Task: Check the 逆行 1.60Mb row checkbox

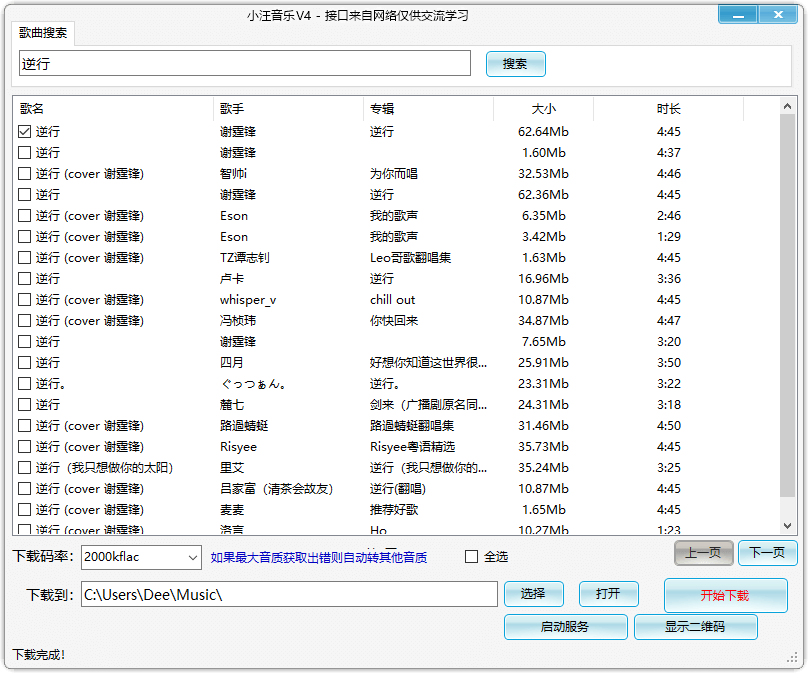Action: [24, 153]
